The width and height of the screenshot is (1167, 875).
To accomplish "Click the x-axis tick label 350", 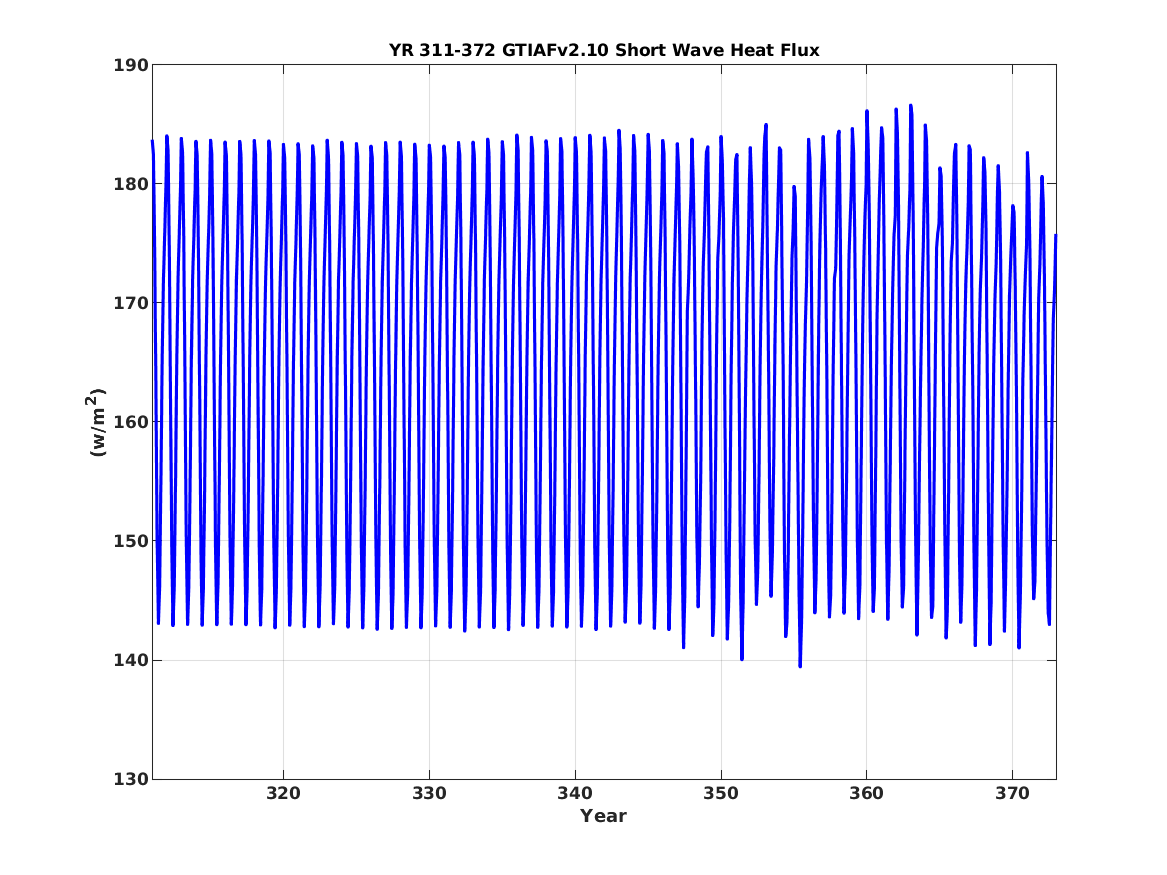I will click(721, 794).
